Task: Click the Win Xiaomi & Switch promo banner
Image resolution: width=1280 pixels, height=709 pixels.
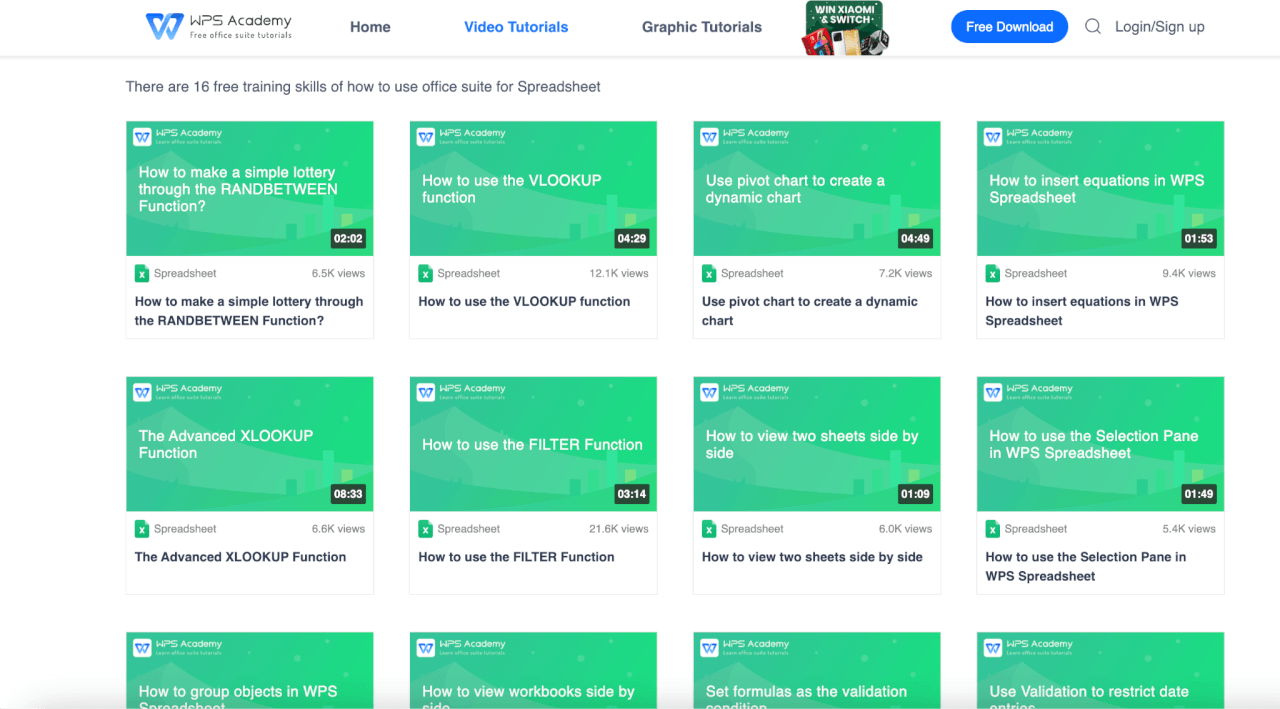Action: click(845, 27)
